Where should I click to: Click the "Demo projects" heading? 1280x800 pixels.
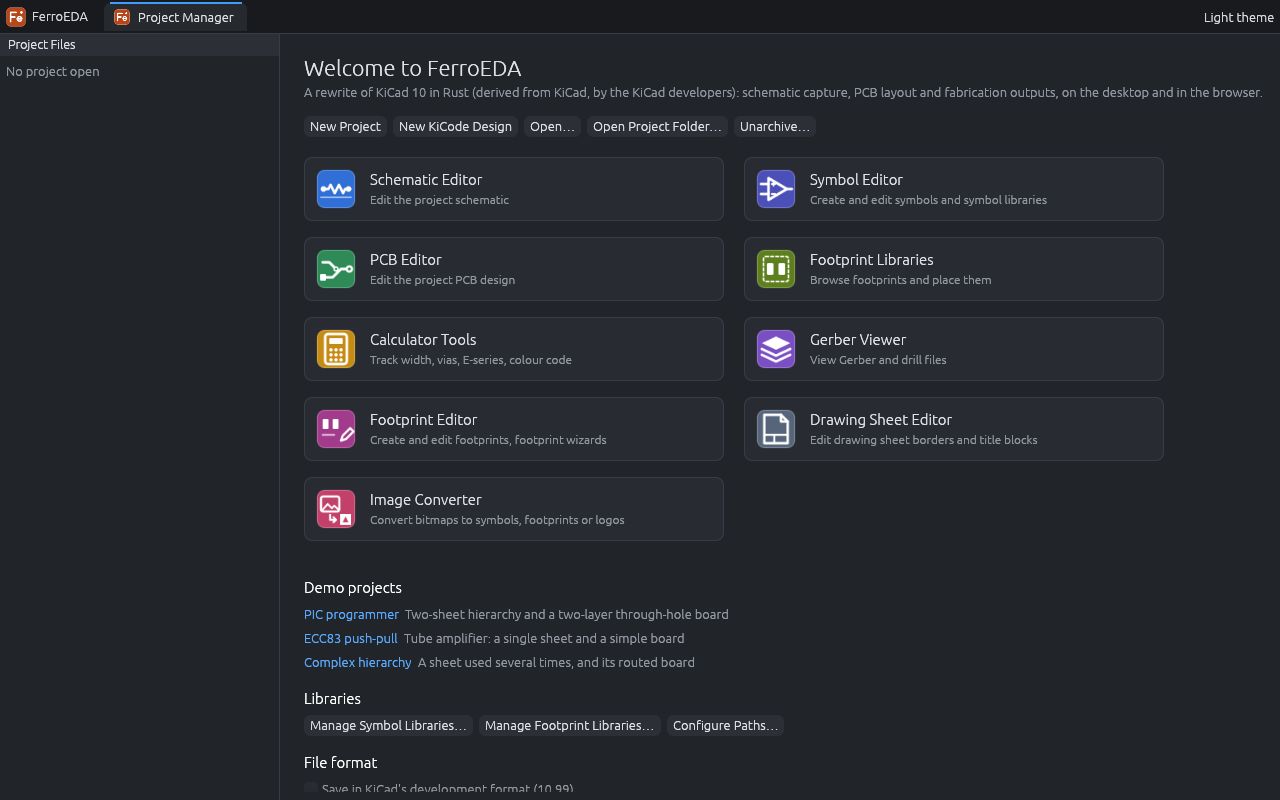point(353,587)
